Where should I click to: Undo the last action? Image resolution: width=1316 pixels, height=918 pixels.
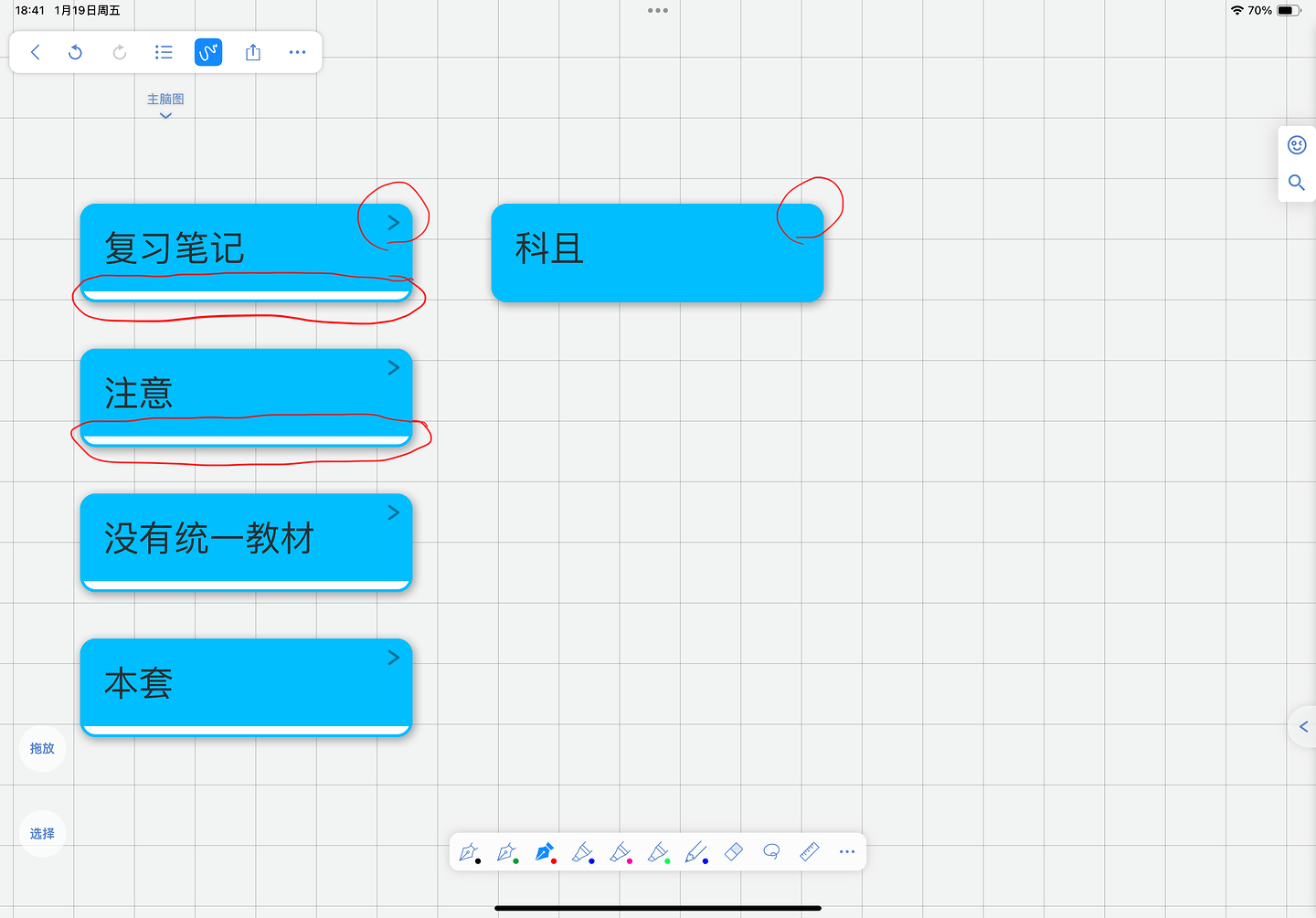pos(76,52)
